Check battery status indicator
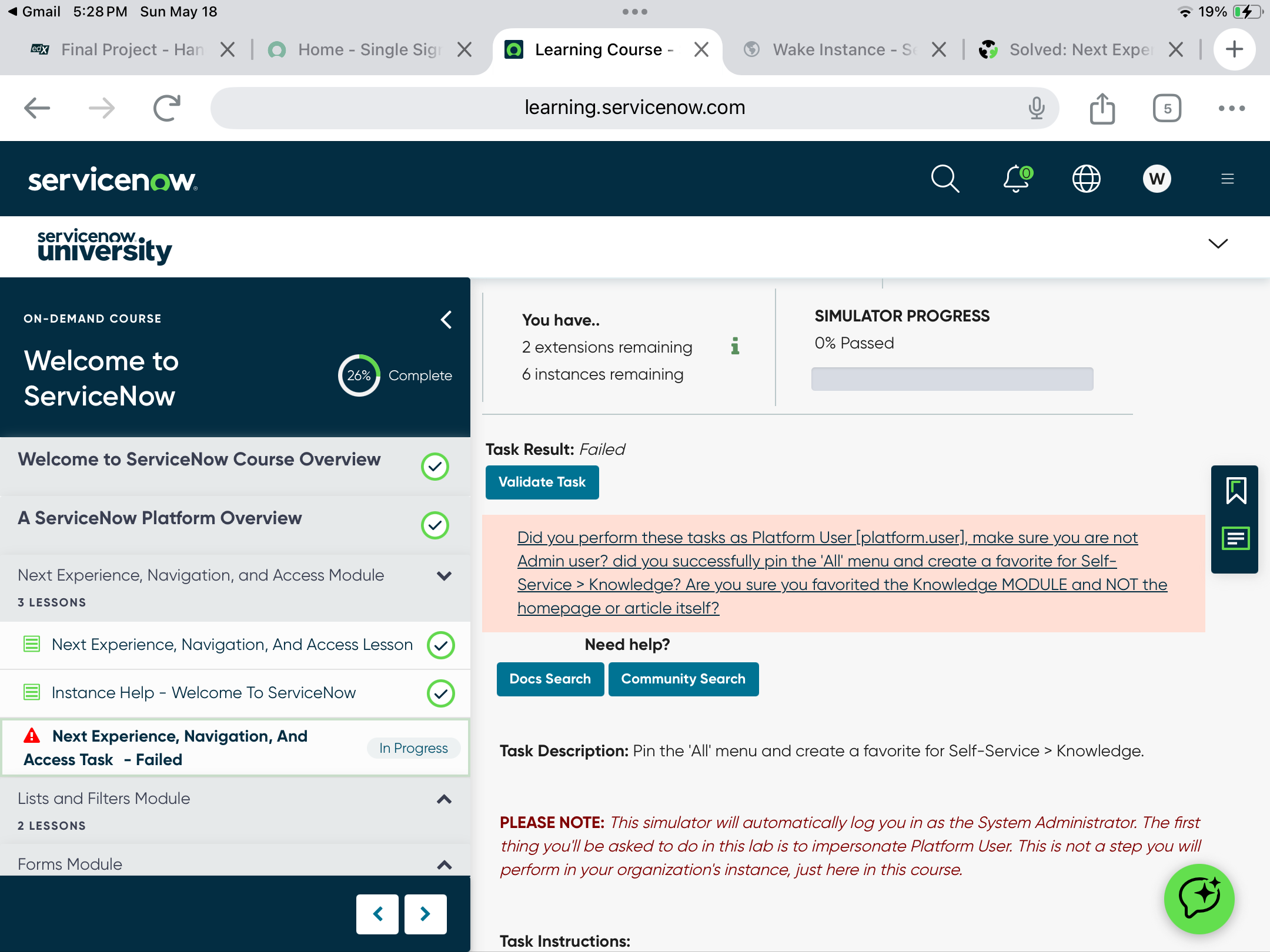The height and width of the screenshot is (952, 1270). coord(1246,12)
